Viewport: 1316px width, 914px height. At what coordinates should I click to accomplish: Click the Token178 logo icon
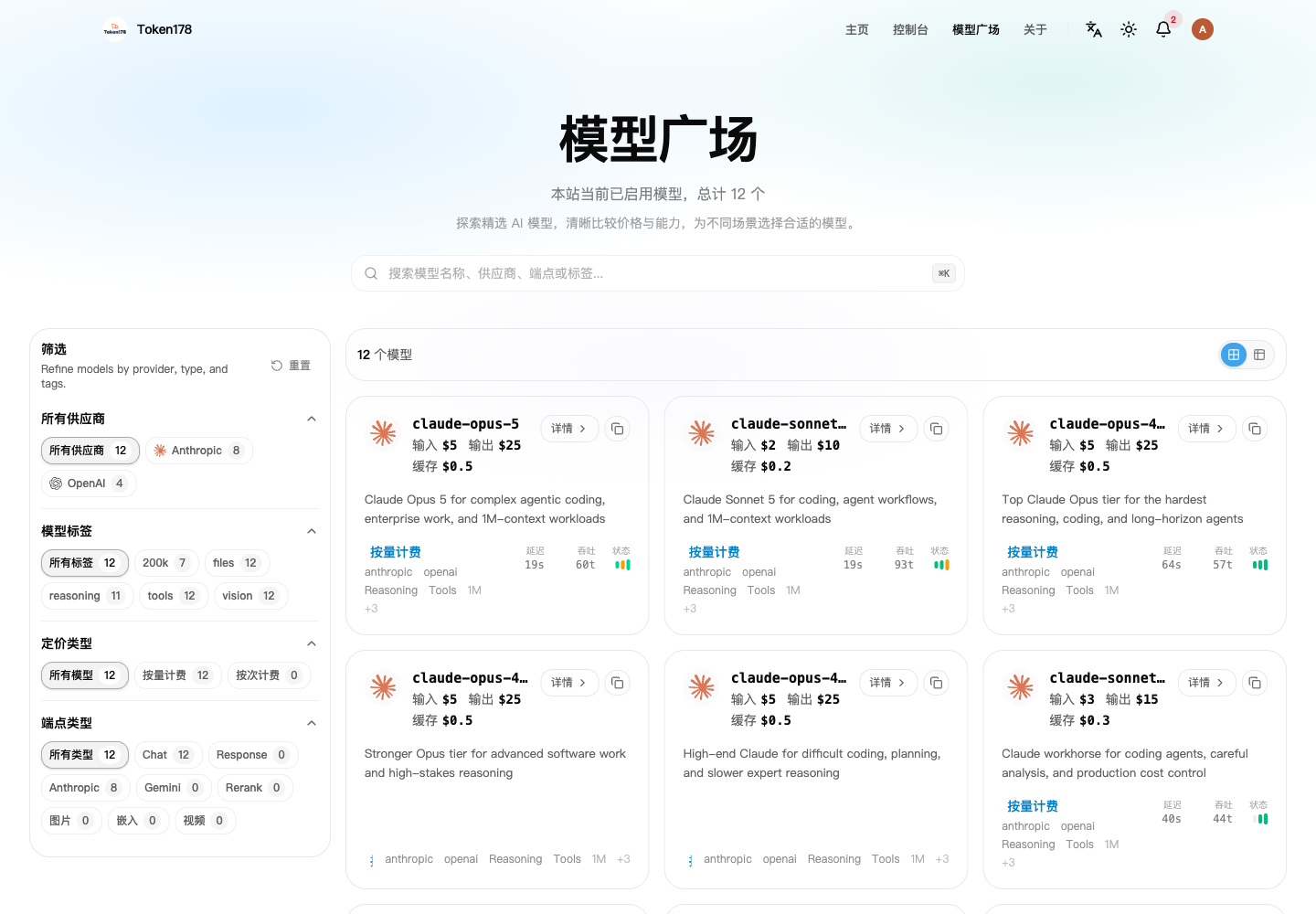[x=115, y=29]
